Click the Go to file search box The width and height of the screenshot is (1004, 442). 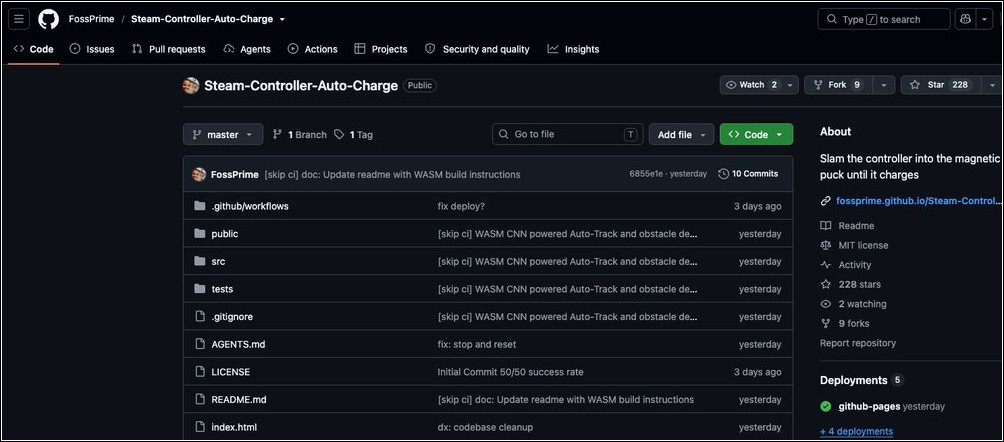coord(567,134)
